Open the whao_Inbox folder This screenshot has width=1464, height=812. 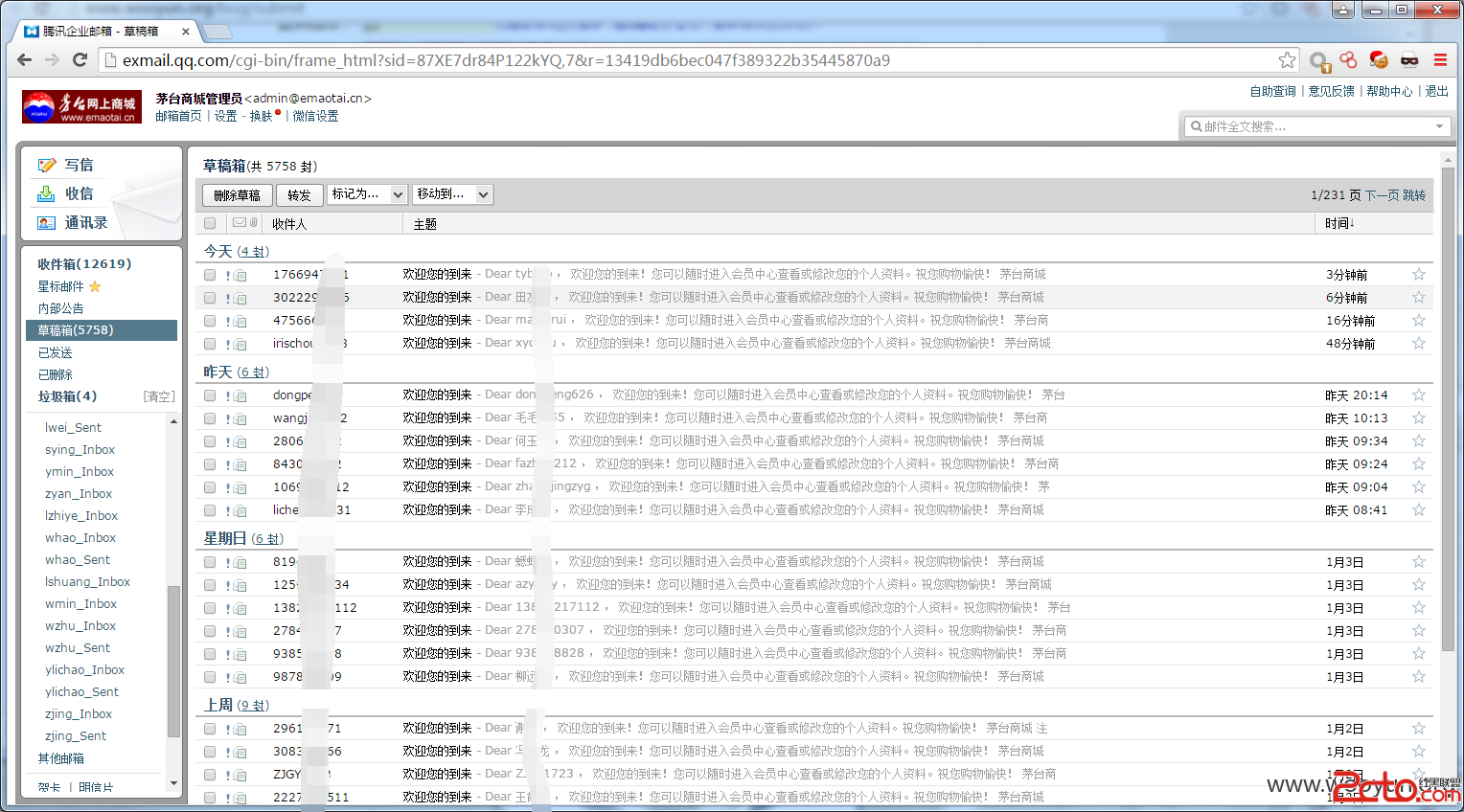80,538
